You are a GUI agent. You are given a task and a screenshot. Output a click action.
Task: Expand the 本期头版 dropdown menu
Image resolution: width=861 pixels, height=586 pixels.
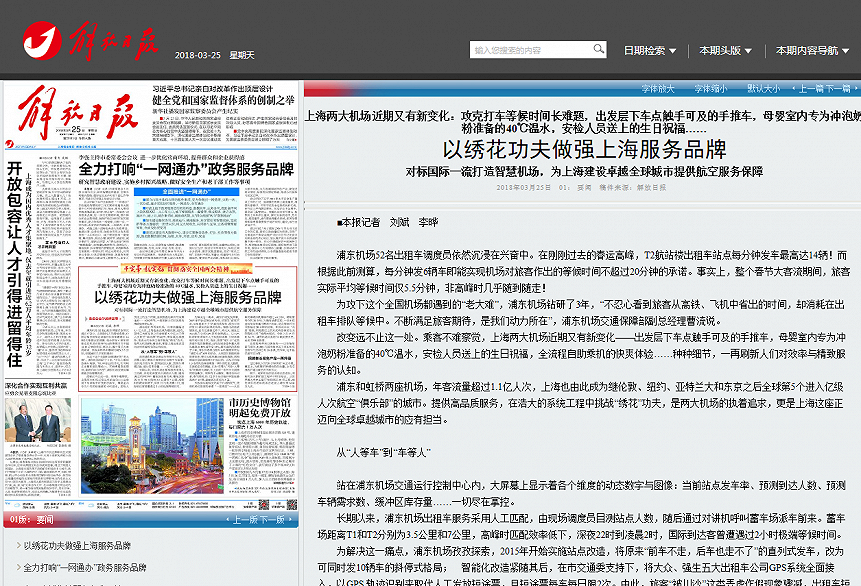(x=725, y=50)
